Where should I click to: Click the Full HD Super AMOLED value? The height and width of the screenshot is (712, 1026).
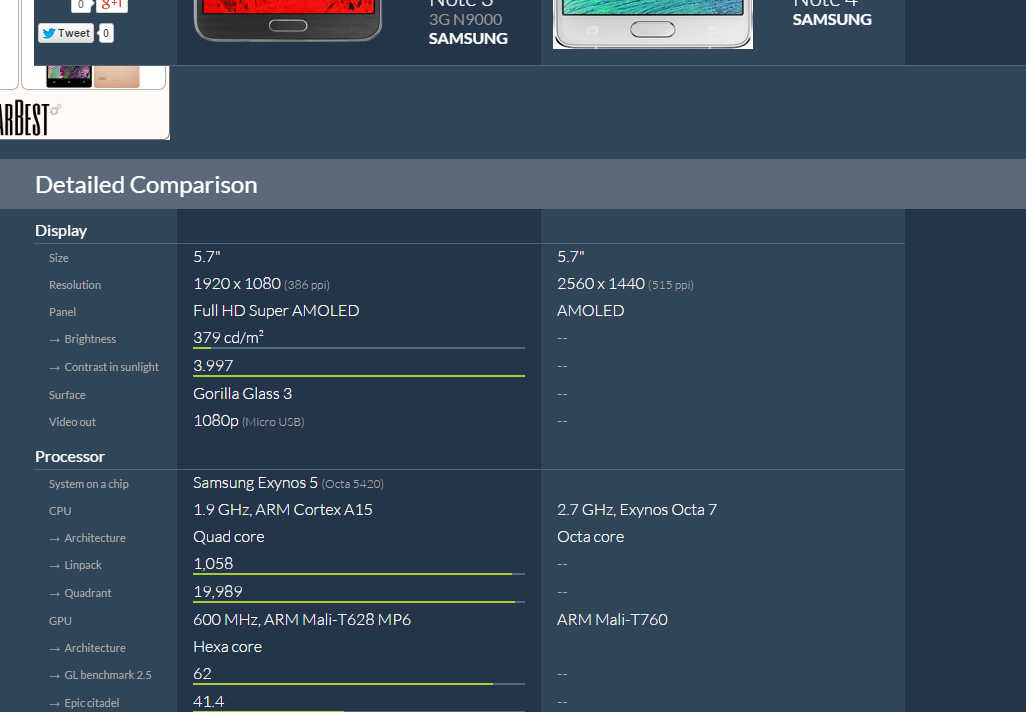pyautogui.click(x=276, y=310)
